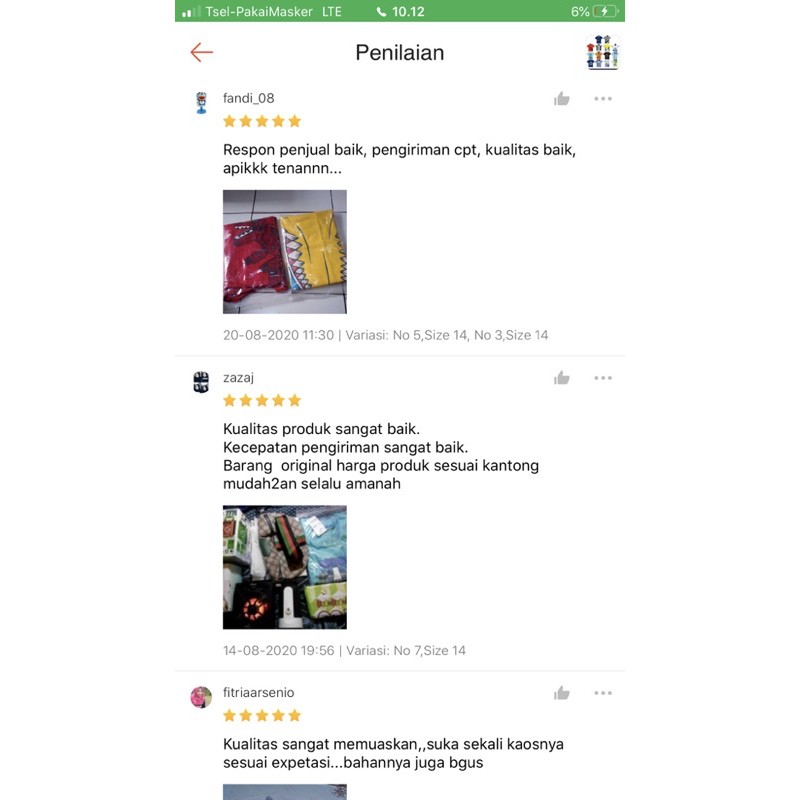Open the product thumbnail in the header
Screen dimensions: 800x800
(x=603, y=52)
